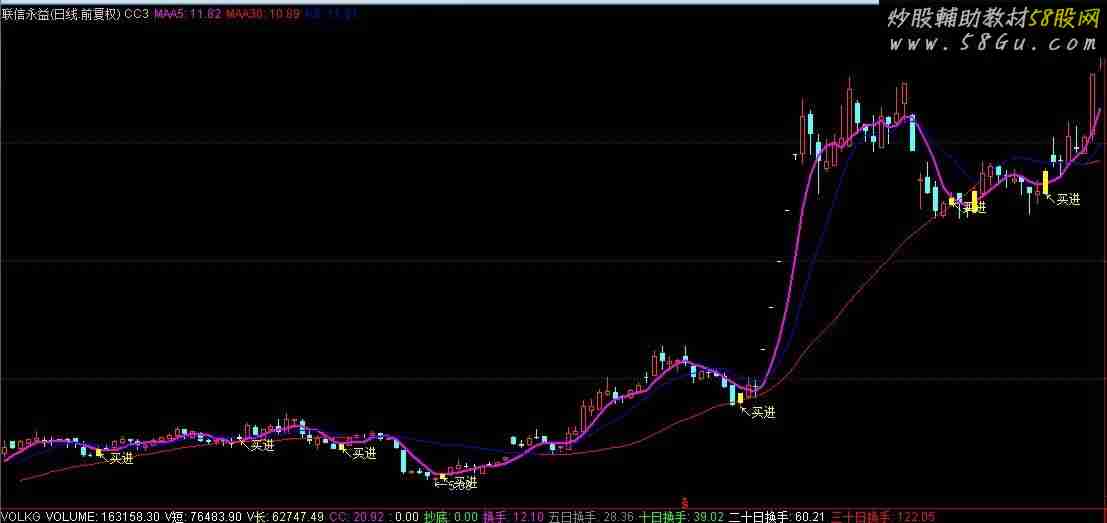1107x523 pixels.
Task: Click the V长: 62747.49 value
Action: coord(285,517)
